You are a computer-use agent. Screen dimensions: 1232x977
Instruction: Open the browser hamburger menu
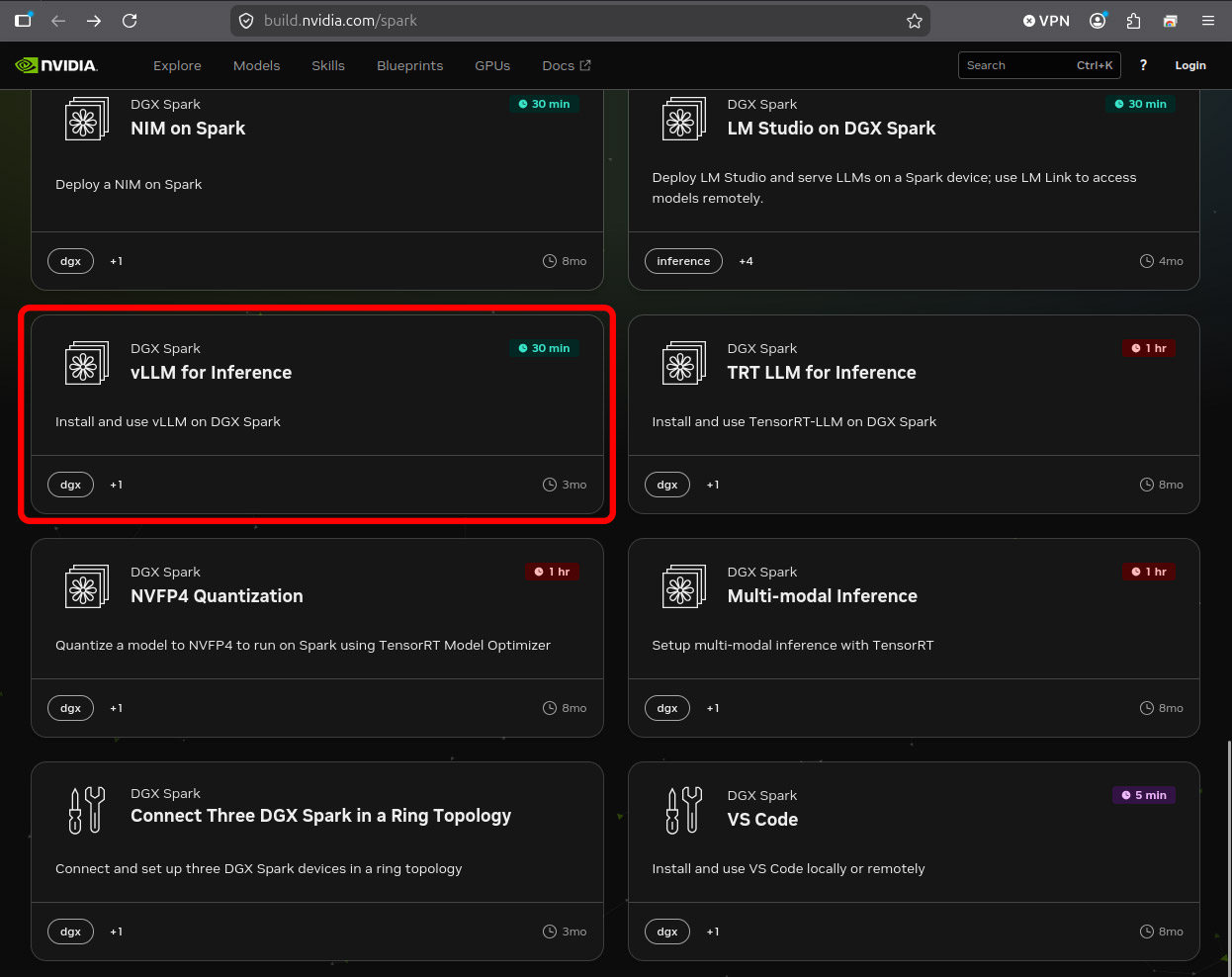click(1208, 21)
